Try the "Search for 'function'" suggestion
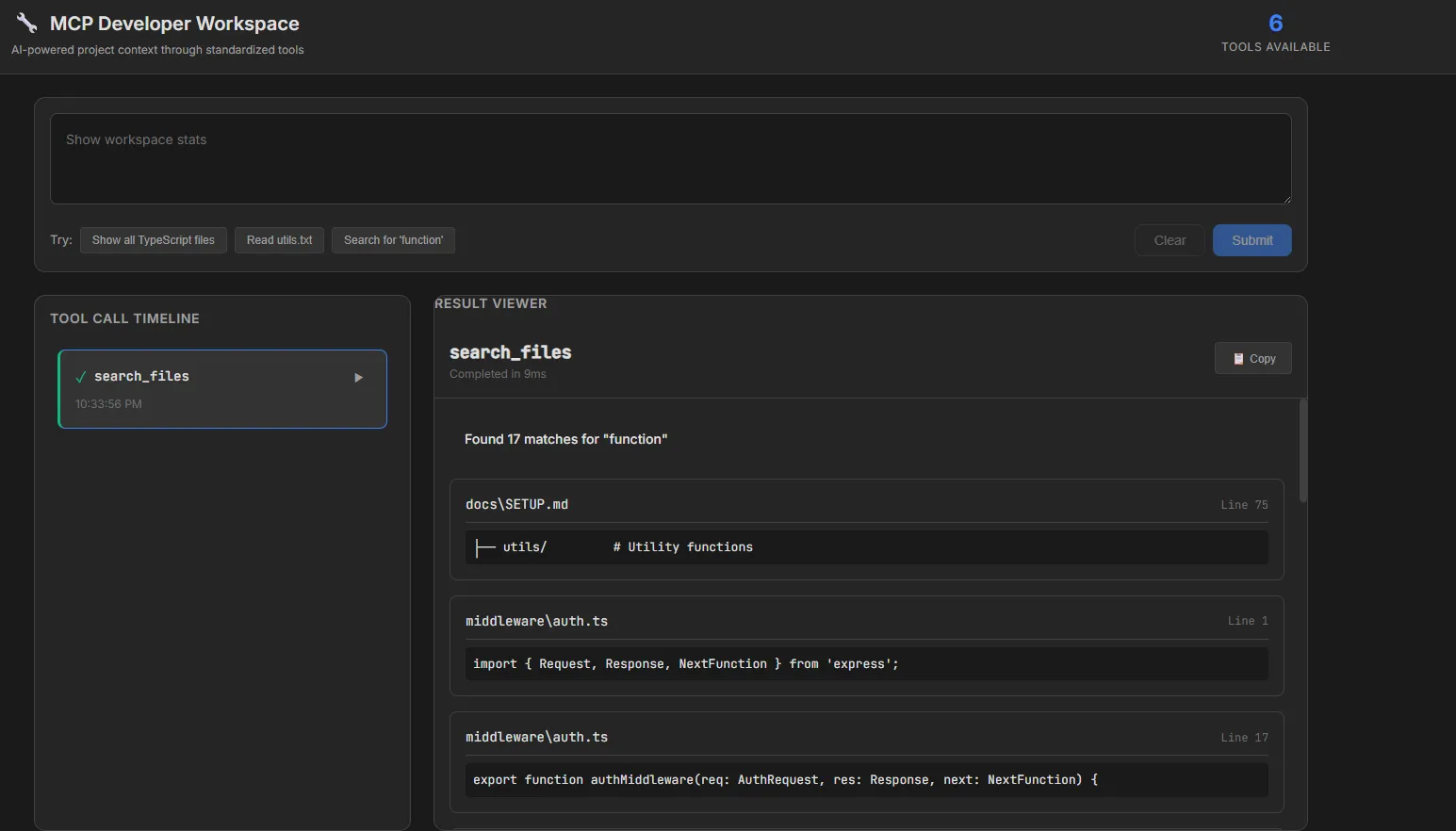 [x=393, y=240]
